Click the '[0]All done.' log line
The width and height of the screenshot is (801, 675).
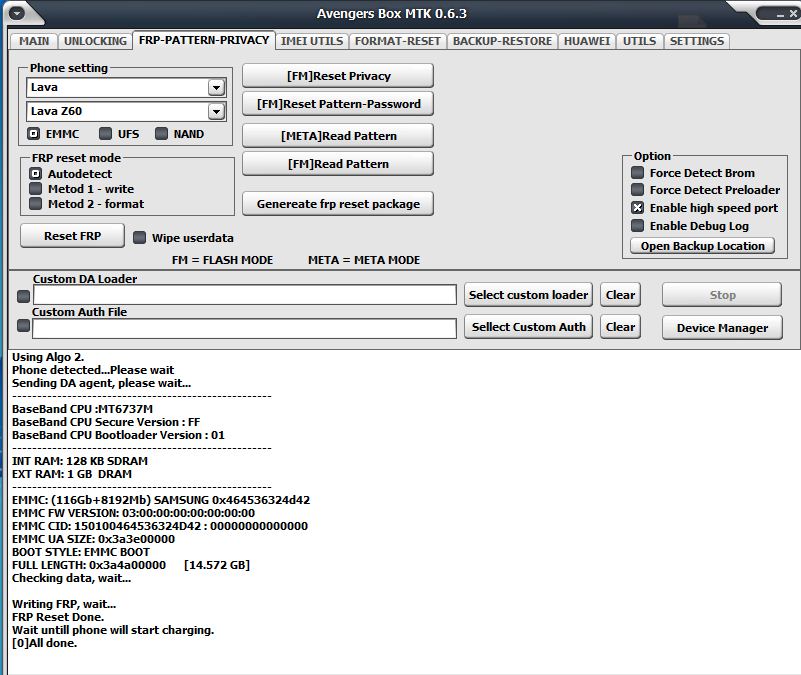click(44, 643)
